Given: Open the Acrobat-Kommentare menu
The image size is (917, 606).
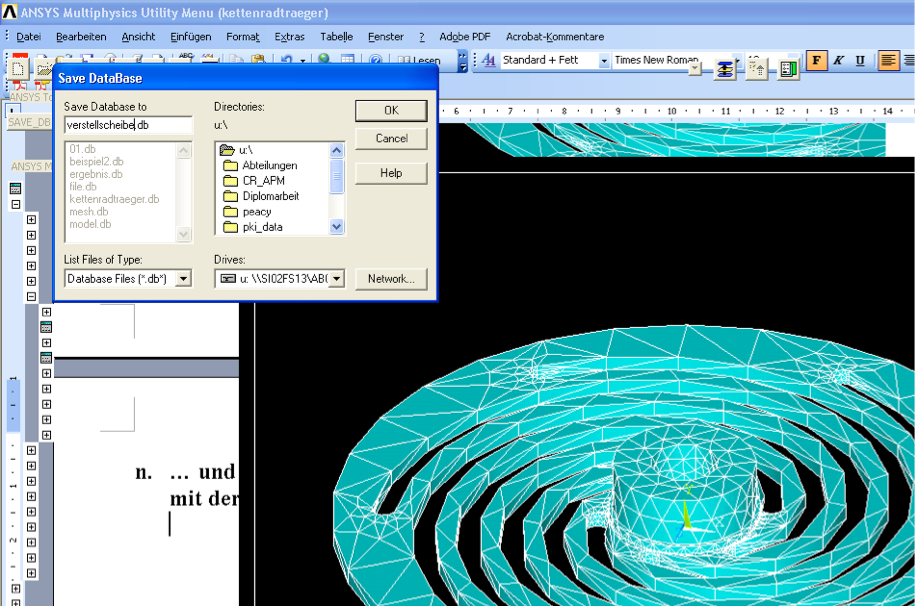Looking at the screenshot, I should coord(554,37).
